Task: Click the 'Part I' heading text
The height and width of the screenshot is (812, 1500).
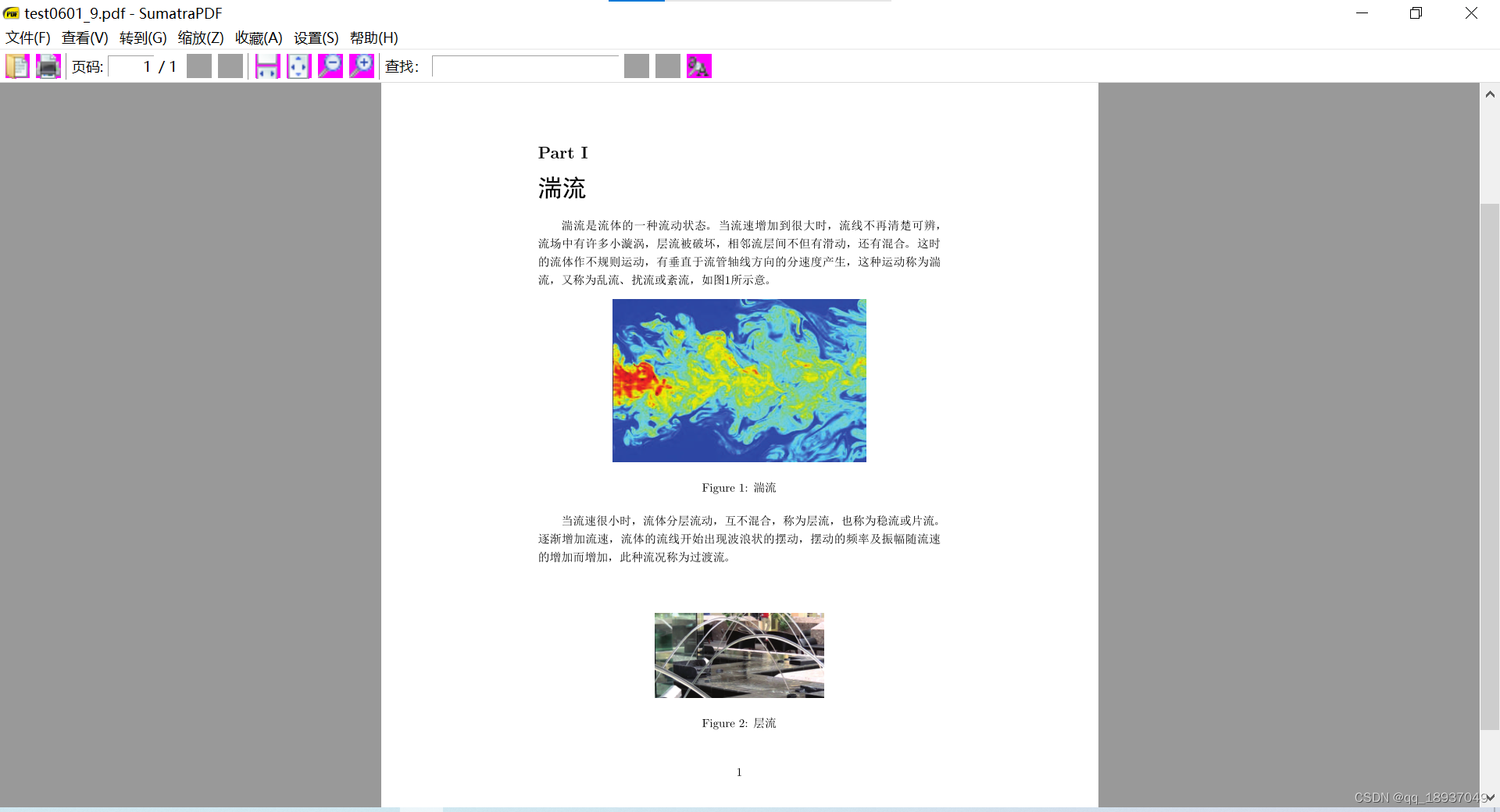Action: (563, 153)
